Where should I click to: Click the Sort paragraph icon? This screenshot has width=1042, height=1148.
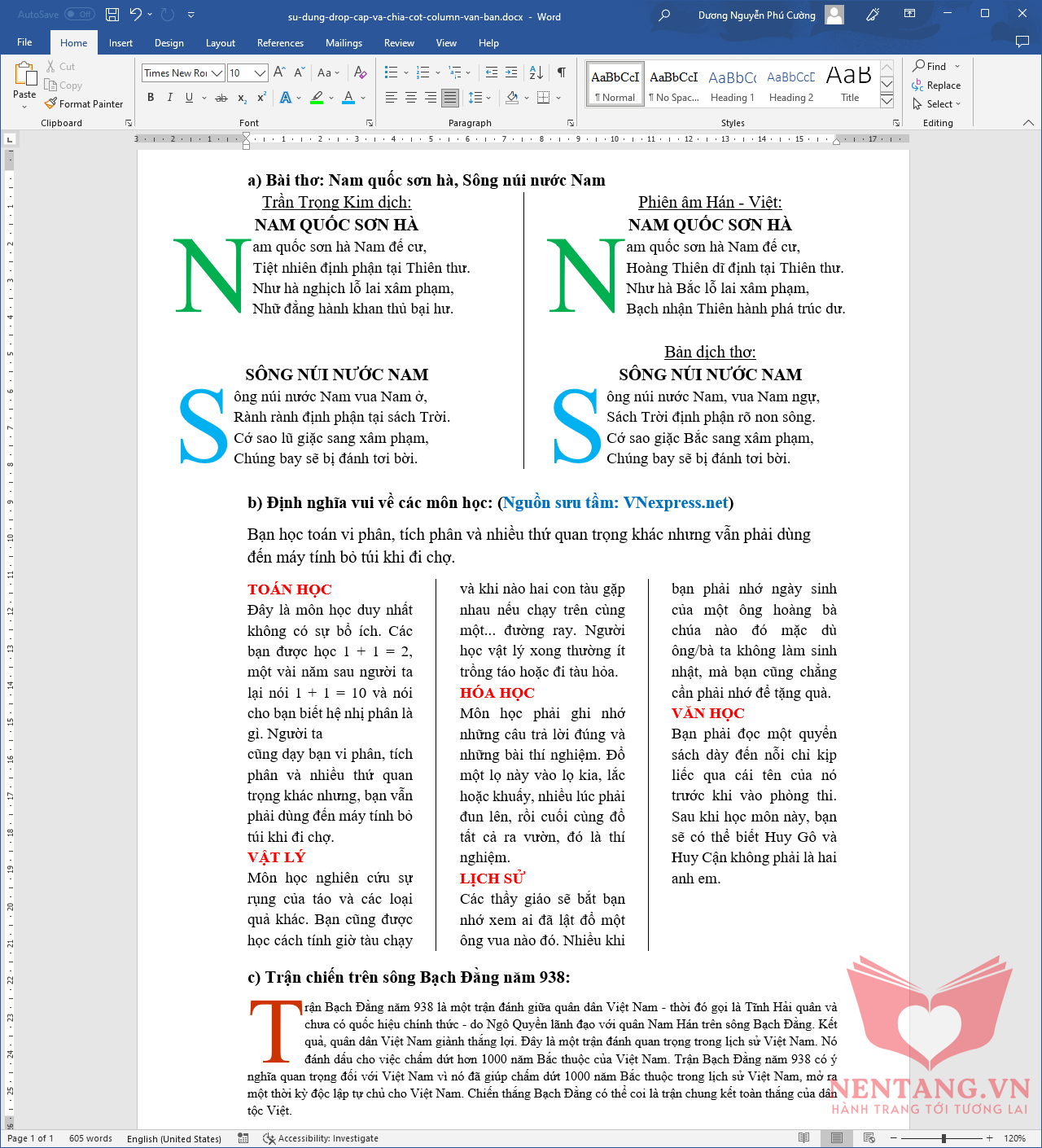(536, 72)
